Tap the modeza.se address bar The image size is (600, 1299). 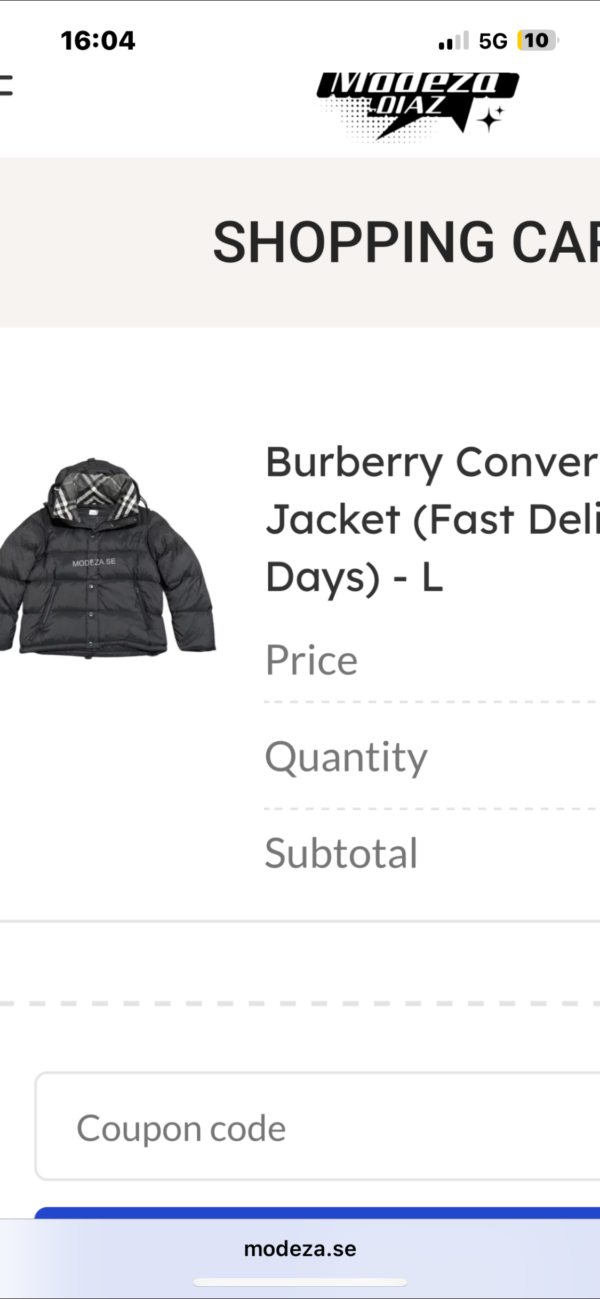(x=300, y=1249)
